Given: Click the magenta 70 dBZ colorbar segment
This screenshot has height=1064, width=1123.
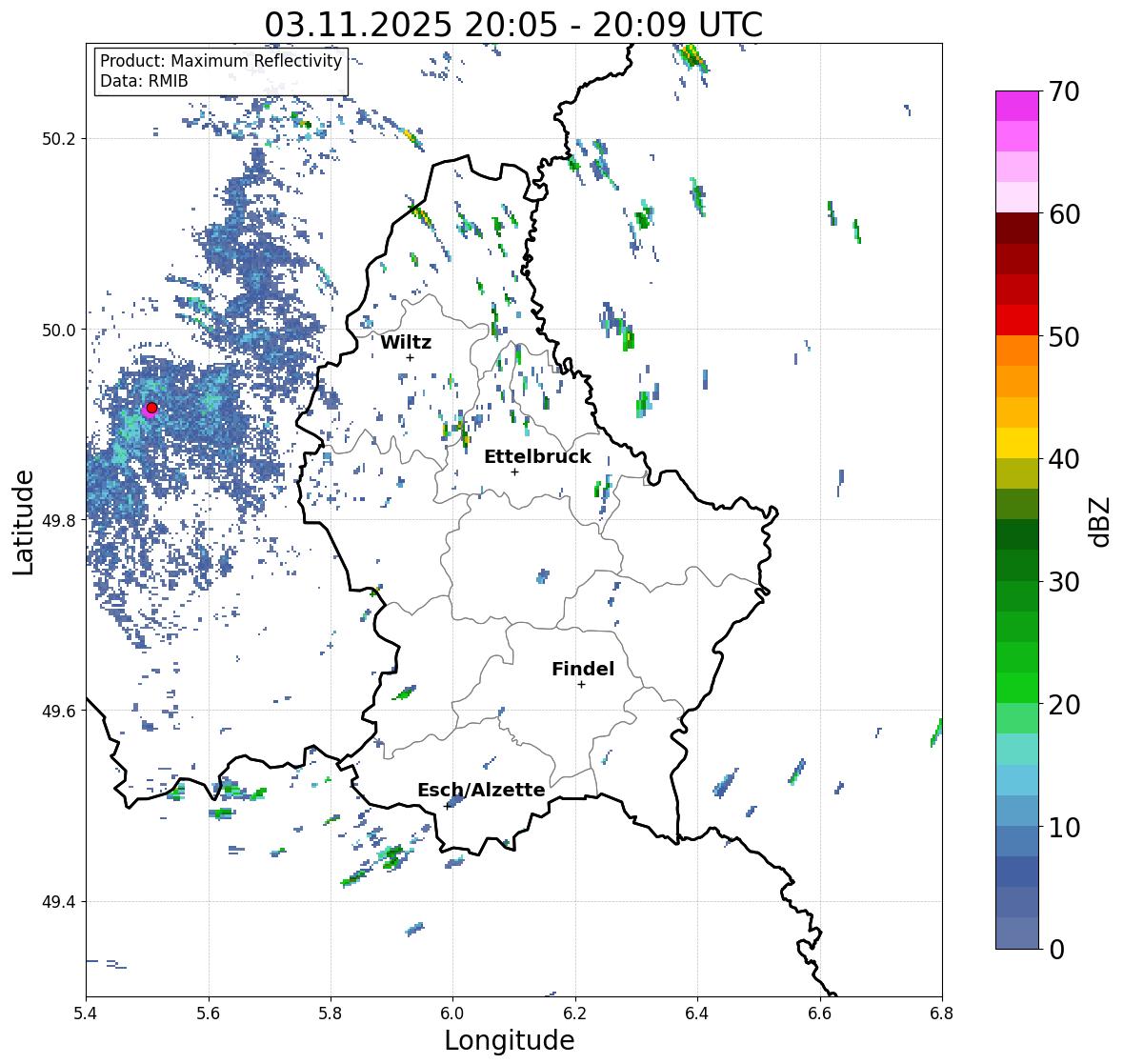Looking at the screenshot, I should [1017, 106].
